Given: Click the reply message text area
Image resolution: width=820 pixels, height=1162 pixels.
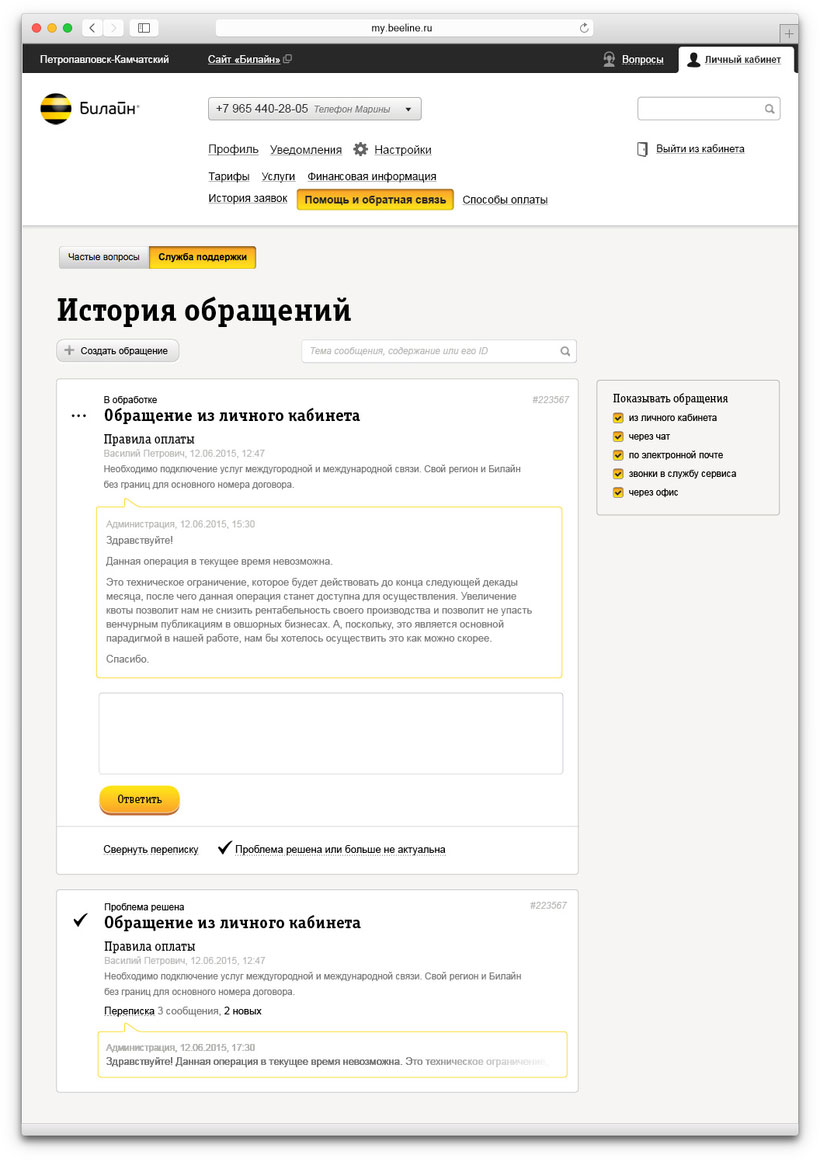Looking at the screenshot, I should pos(330,733).
